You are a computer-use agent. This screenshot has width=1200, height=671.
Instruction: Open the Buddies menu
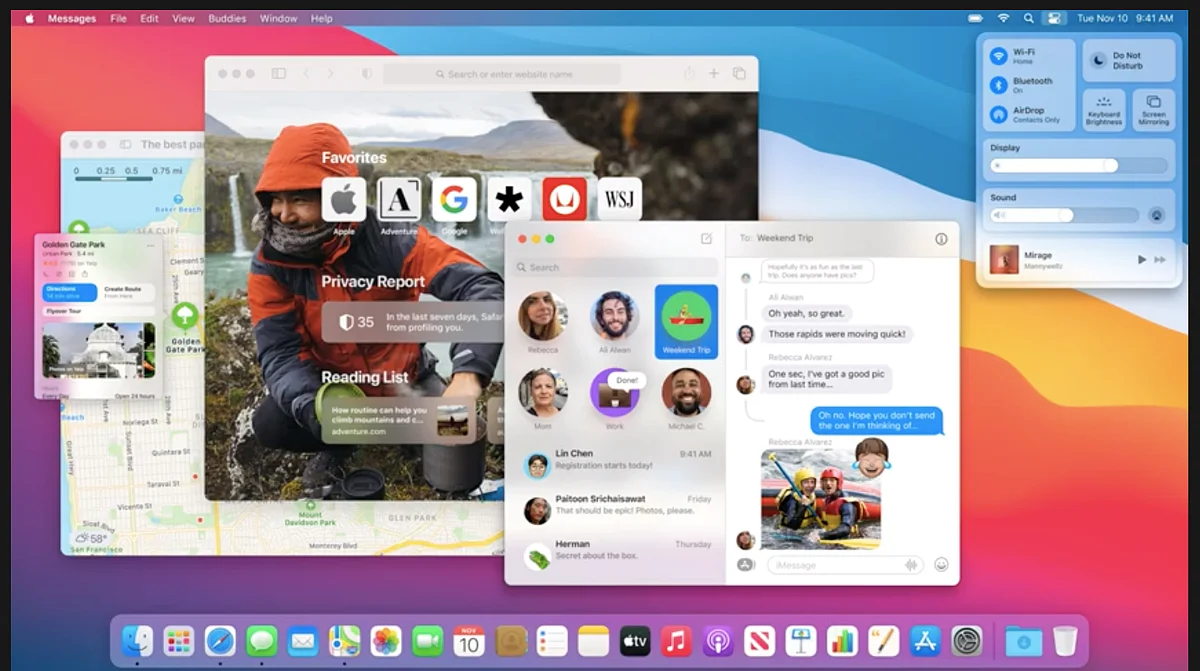[x=227, y=18]
